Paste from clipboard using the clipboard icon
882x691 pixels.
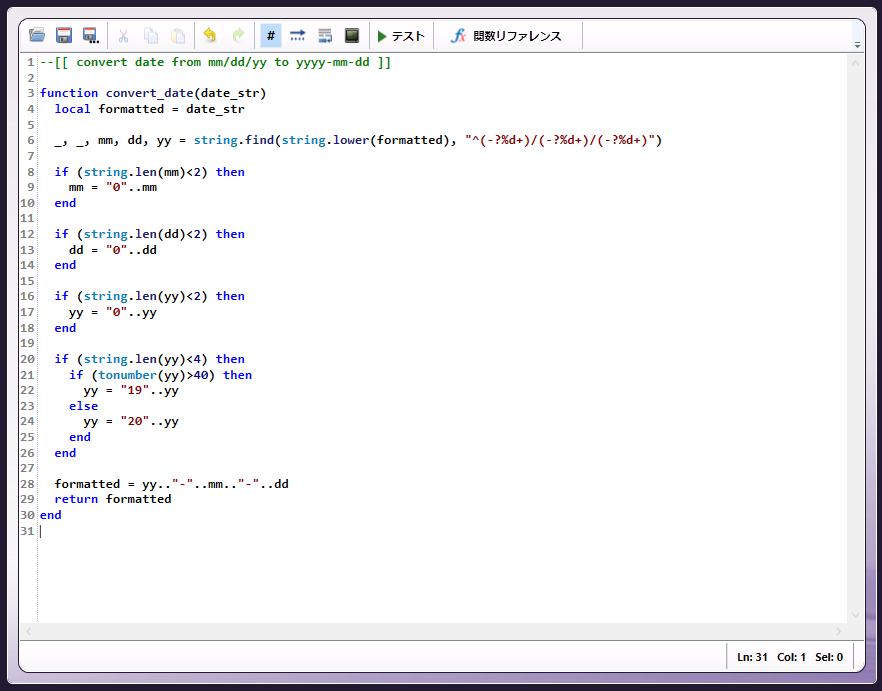click(178, 35)
